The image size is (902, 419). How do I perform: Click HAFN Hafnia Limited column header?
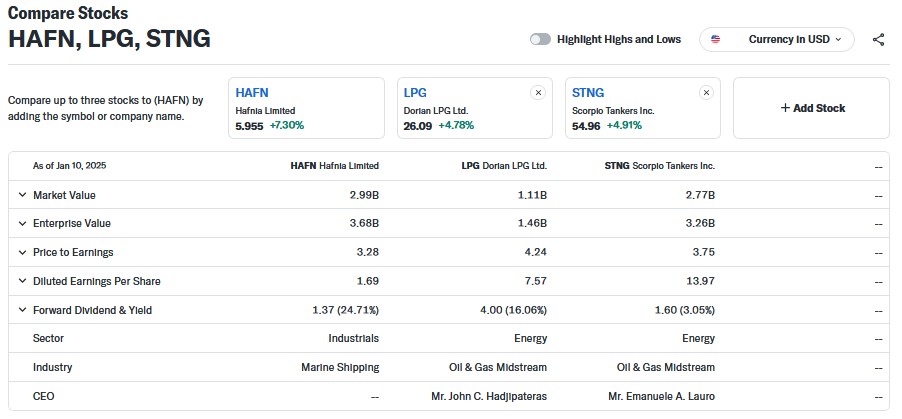point(334,166)
